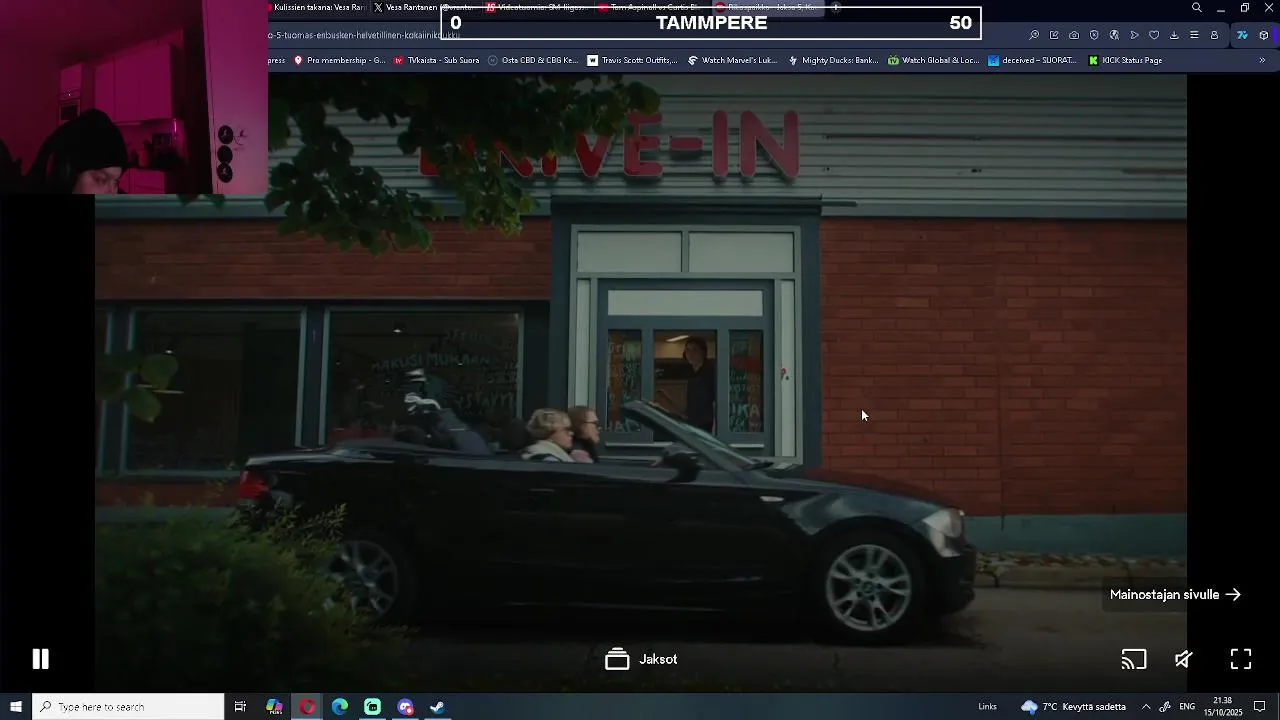Click the snapshot camera icon in address bar
This screenshot has width=1280, height=720.
click(1074, 35)
